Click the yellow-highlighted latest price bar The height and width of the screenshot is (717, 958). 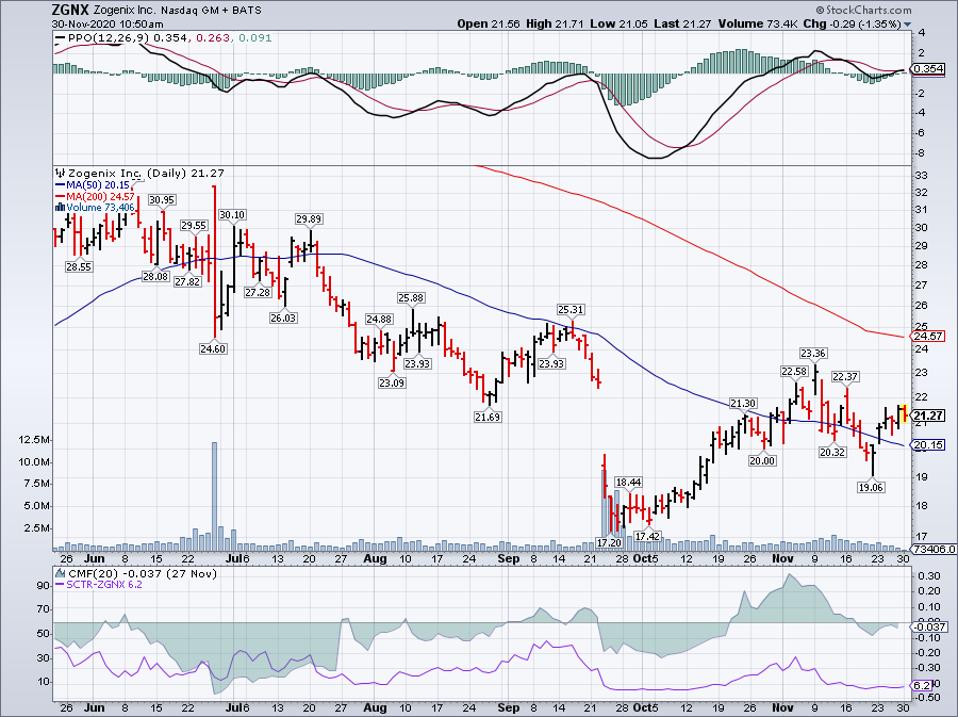tap(904, 413)
